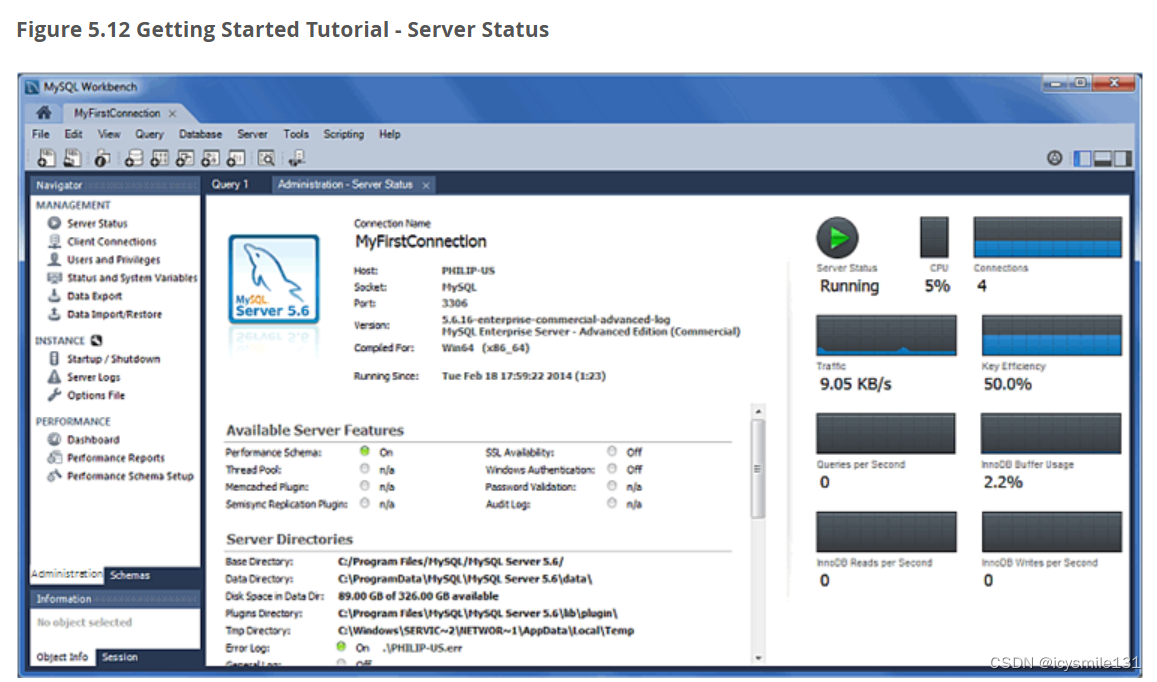The height and width of the screenshot is (682, 1157).
Task: Click the reconnect to DBMS toolbar icon
Action: [297, 157]
